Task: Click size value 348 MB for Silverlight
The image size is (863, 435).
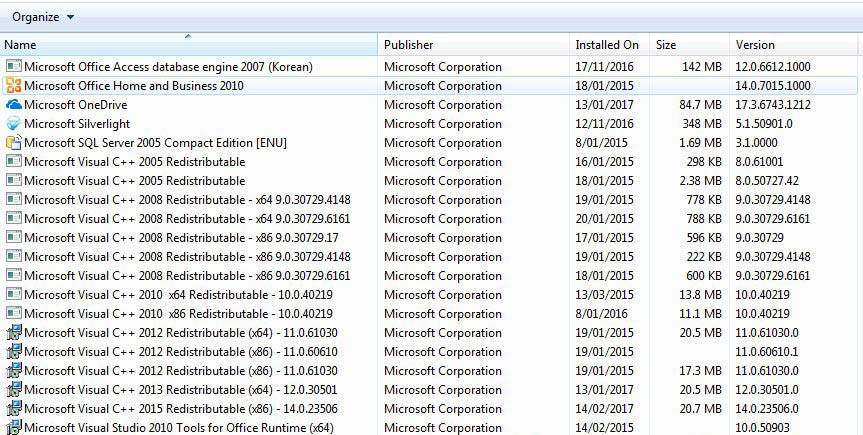Action: (x=701, y=124)
